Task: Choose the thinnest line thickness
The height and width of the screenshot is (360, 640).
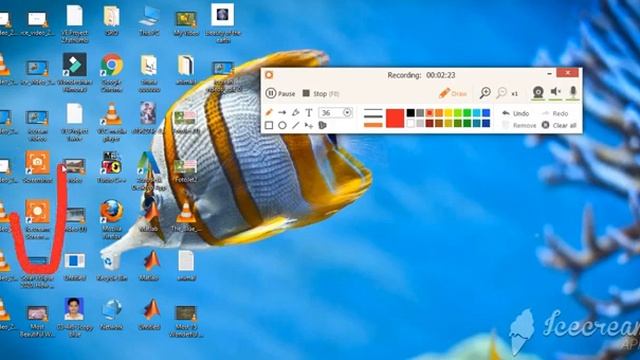Action: 373,110
